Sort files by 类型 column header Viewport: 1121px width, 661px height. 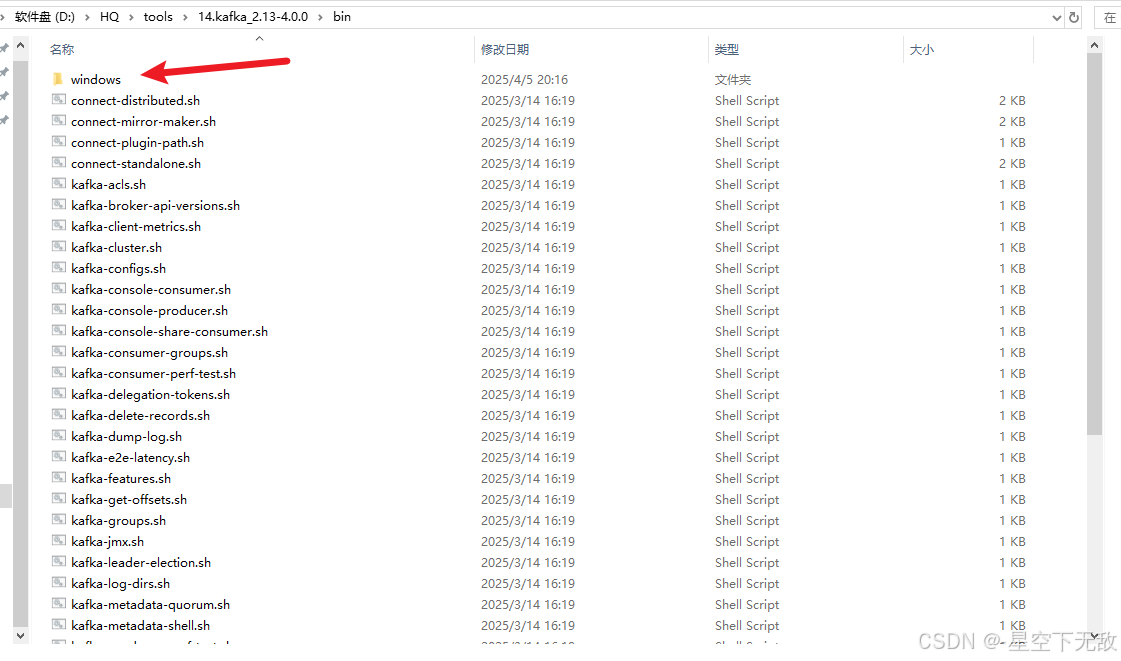coord(726,49)
